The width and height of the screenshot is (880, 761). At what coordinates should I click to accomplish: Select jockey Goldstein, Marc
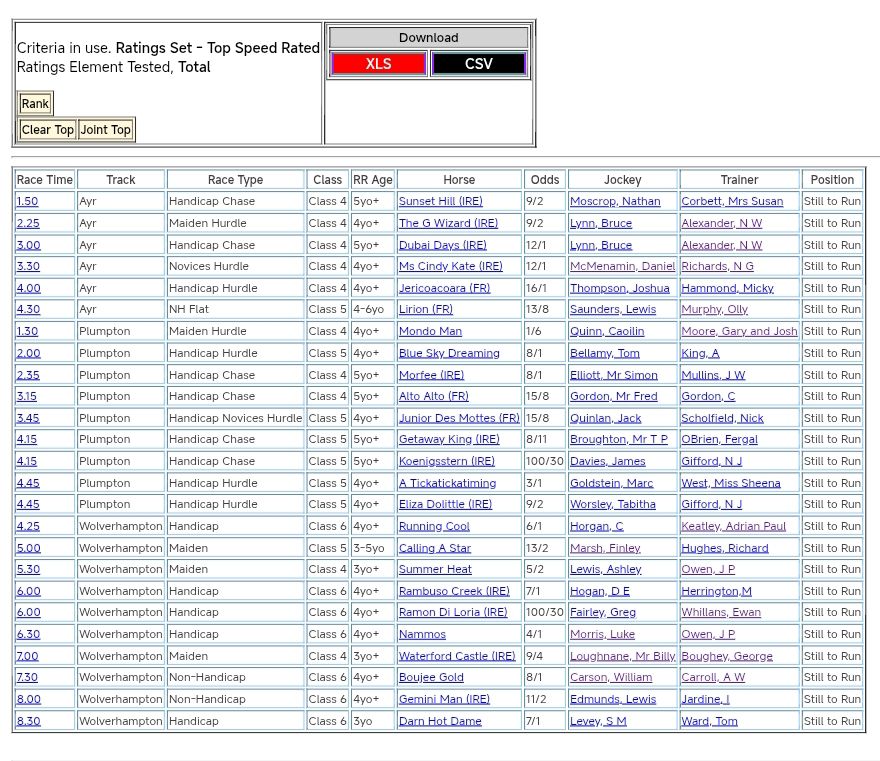click(611, 483)
